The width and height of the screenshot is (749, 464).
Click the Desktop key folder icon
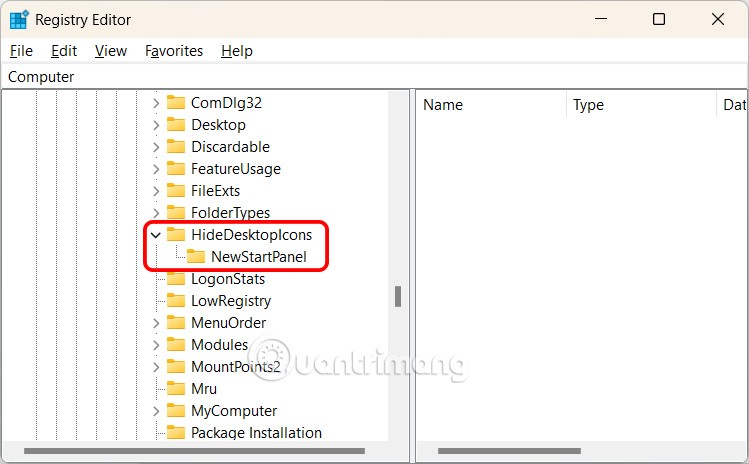[x=176, y=125]
